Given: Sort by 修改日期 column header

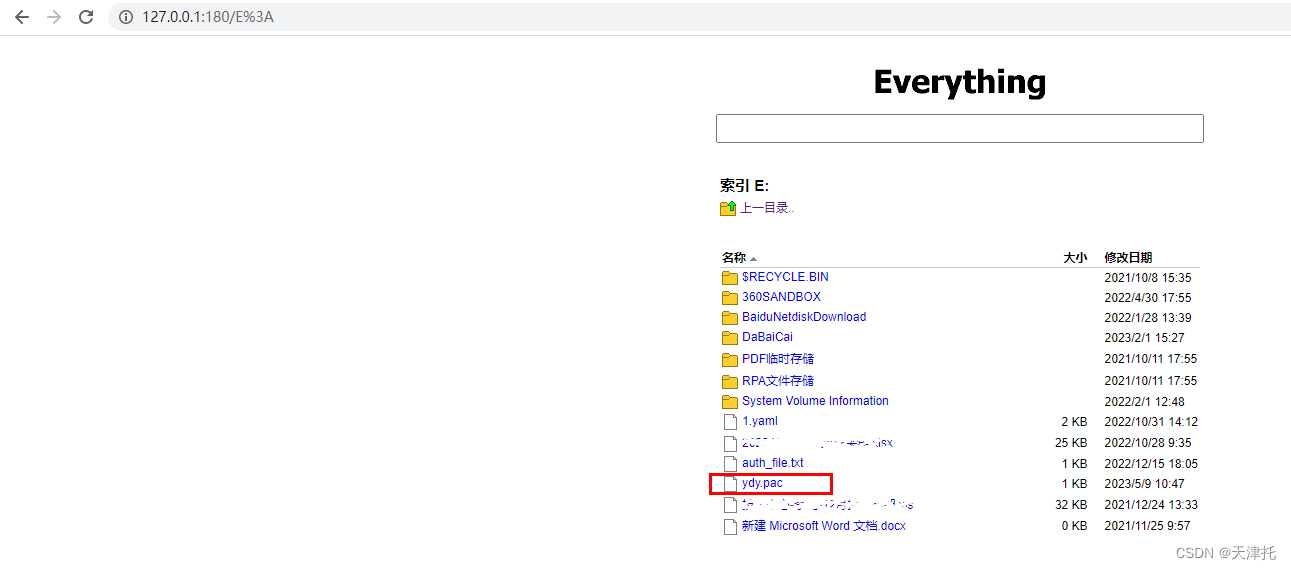Looking at the screenshot, I should (x=1128, y=258).
